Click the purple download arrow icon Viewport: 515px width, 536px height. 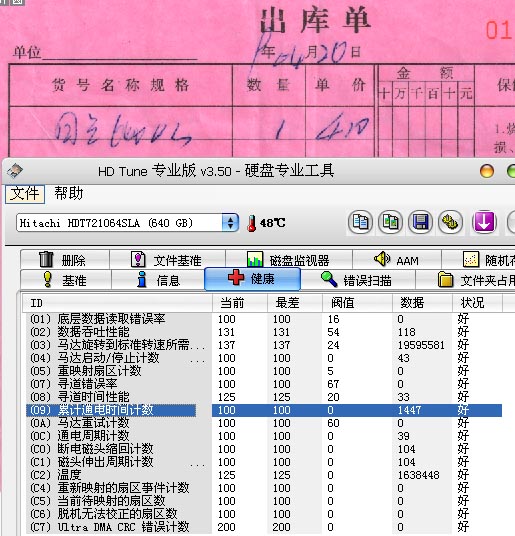click(484, 223)
